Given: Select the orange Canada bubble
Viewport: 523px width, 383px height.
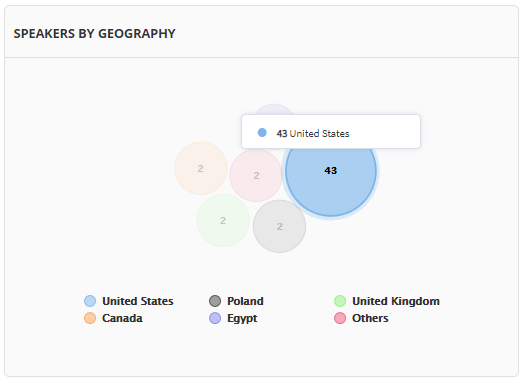Looking at the screenshot, I should pos(201,168).
